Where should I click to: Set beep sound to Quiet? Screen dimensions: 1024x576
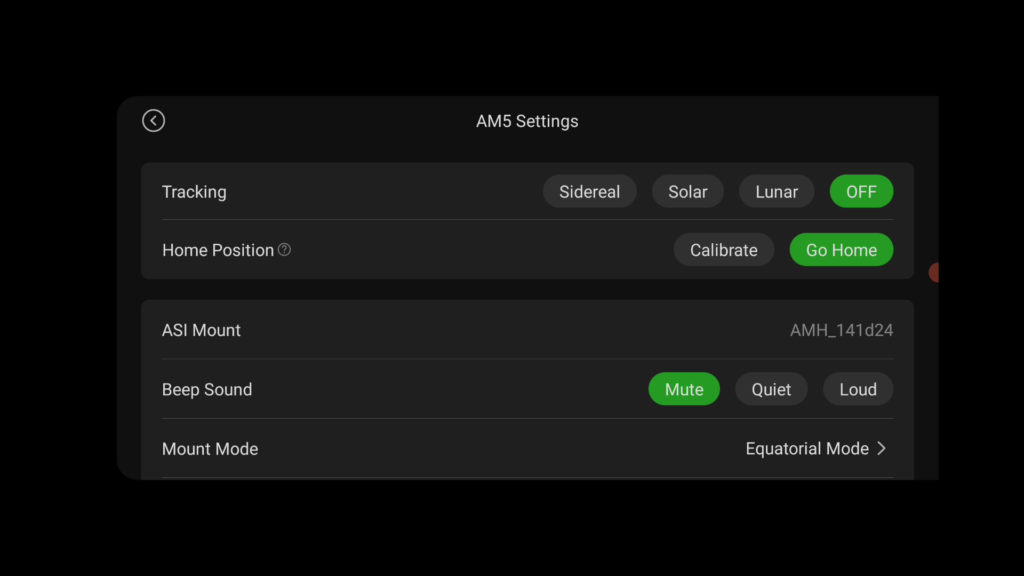point(771,389)
